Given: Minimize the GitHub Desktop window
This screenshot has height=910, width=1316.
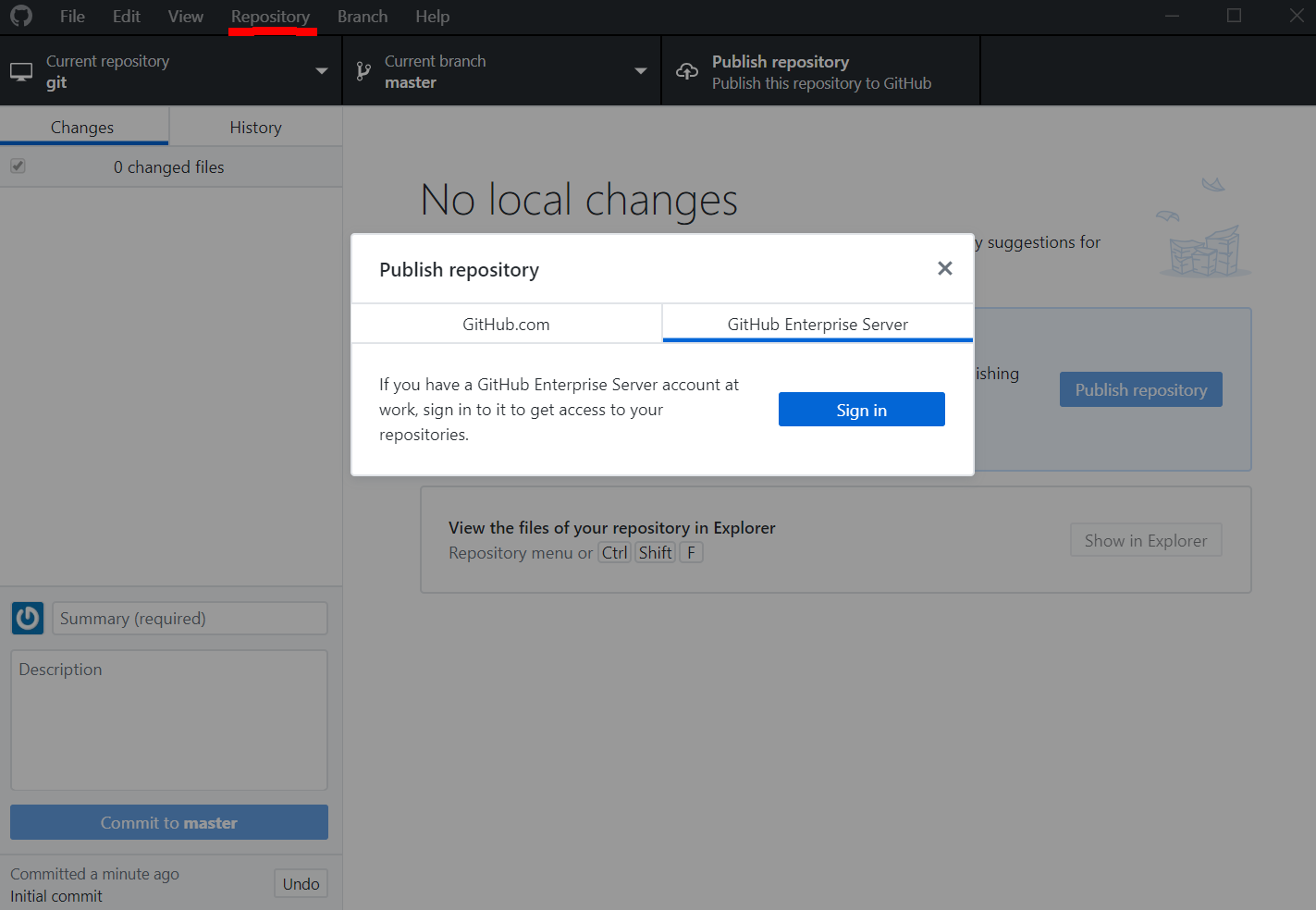Looking at the screenshot, I should (x=1172, y=16).
